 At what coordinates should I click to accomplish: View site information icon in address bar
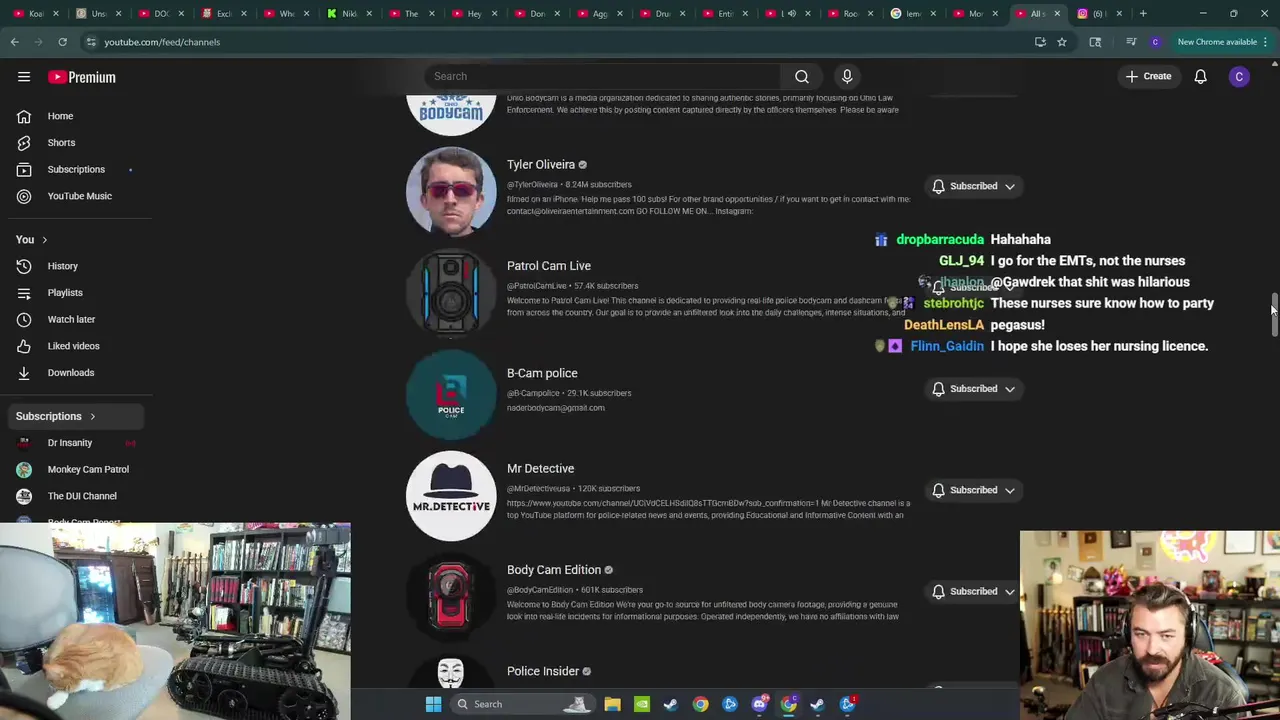pos(91,42)
